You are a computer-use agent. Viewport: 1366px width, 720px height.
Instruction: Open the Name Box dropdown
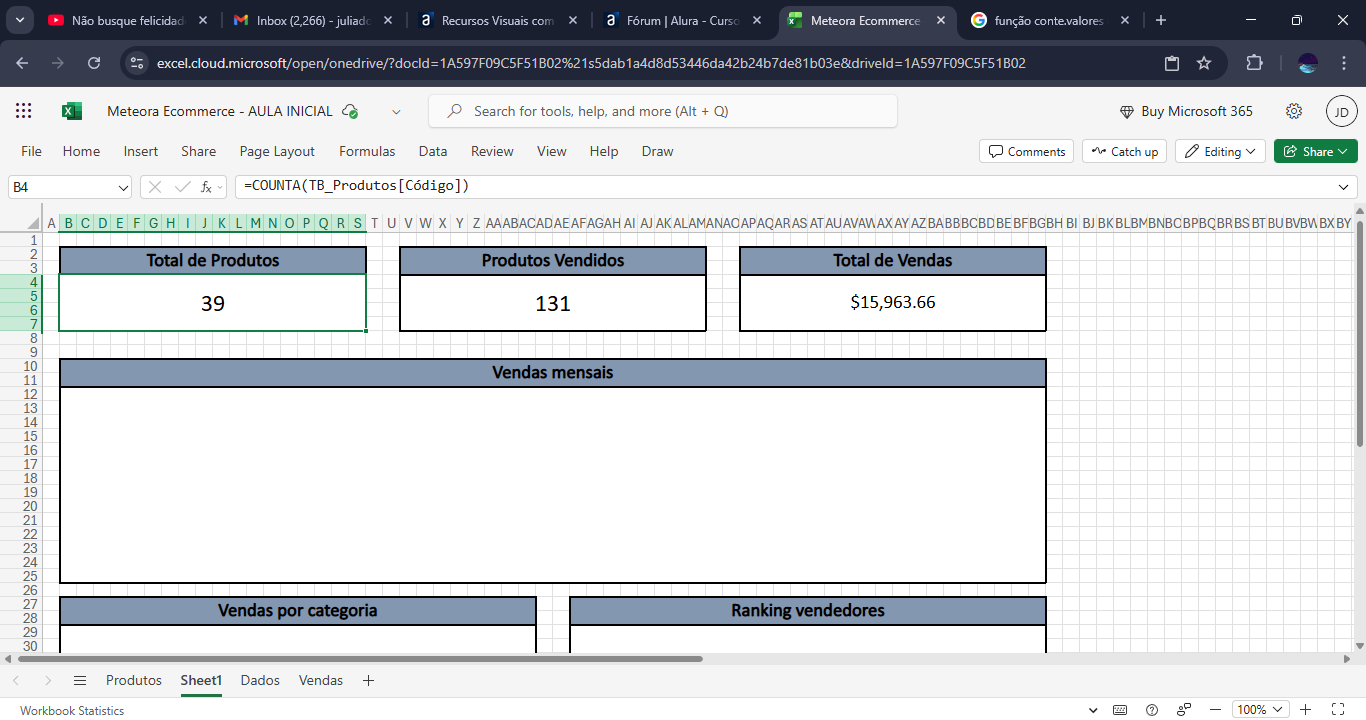click(x=123, y=187)
